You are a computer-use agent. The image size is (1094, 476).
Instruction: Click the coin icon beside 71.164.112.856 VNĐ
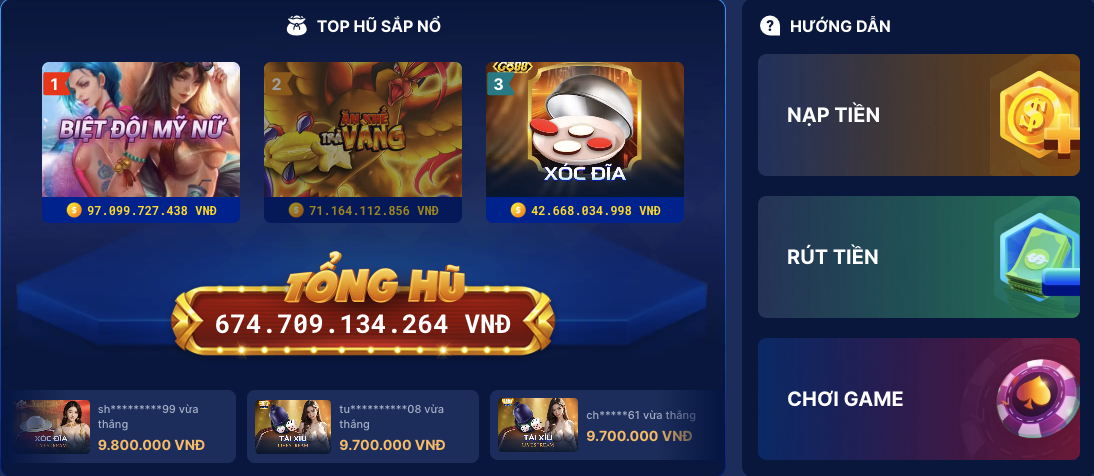coord(296,210)
